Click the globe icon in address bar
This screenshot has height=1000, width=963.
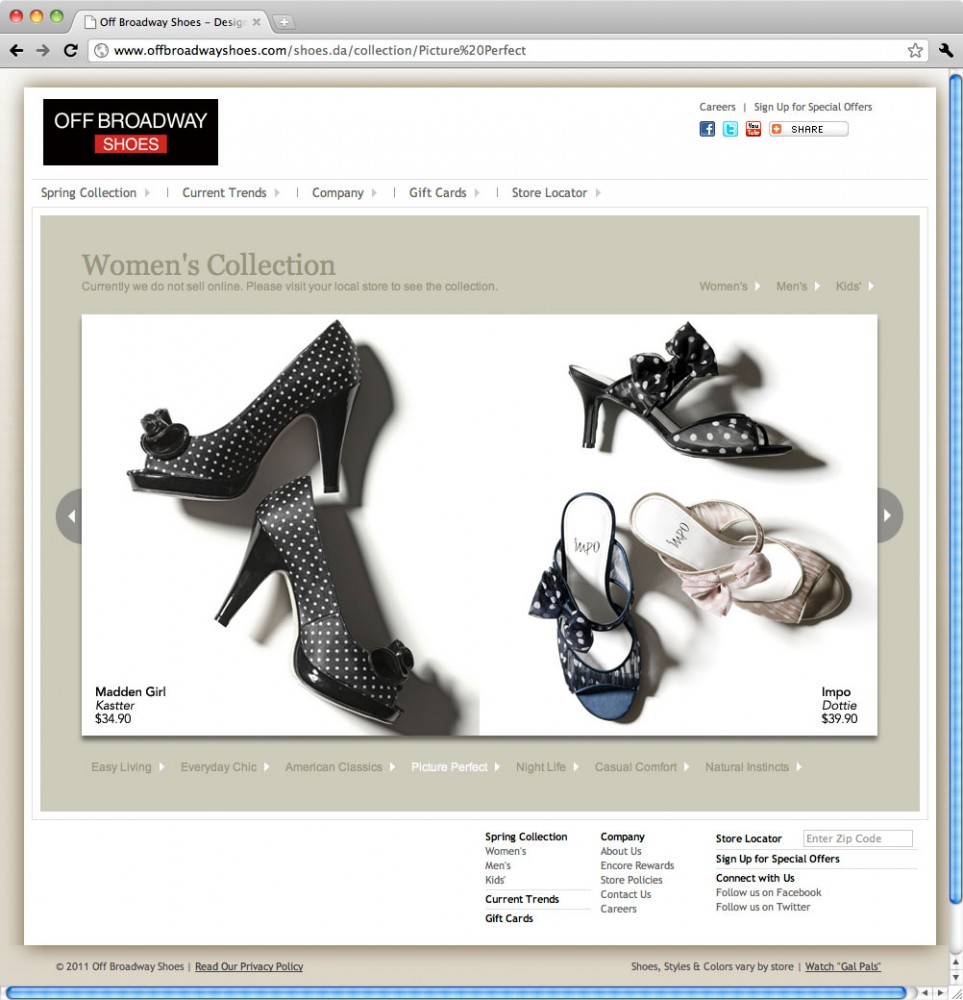[x=101, y=50]
